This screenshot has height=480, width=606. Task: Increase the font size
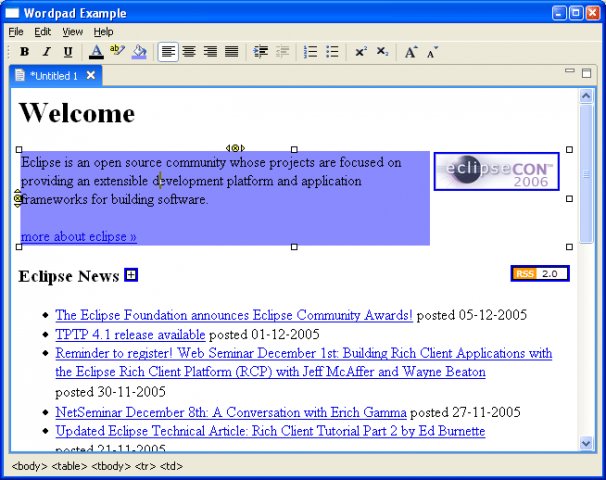(x=410, y=51)
